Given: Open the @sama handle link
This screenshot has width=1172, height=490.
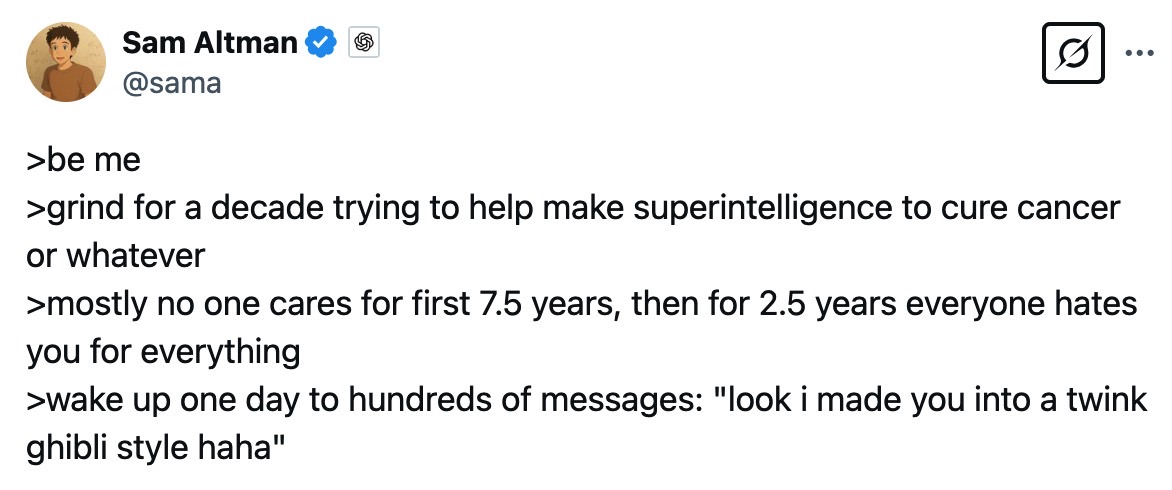Looking at the screenshot, I should pyautogui.click(x=171, y=82).
